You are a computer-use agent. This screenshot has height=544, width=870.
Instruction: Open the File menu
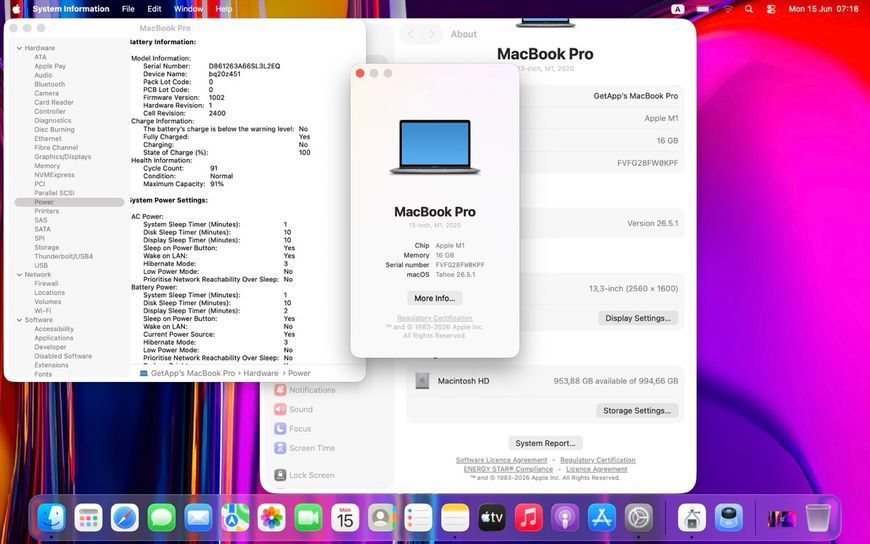click(x=128, y=9)
